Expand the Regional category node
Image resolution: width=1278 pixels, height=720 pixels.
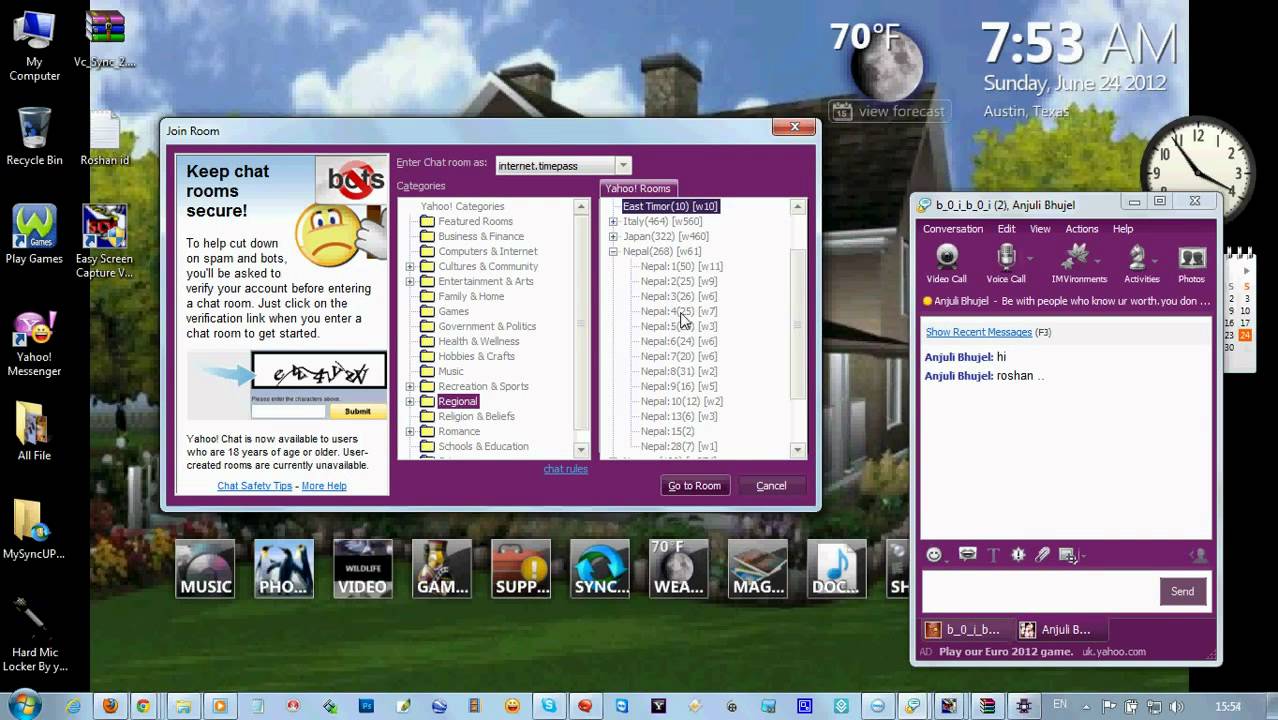coord(410,401)
